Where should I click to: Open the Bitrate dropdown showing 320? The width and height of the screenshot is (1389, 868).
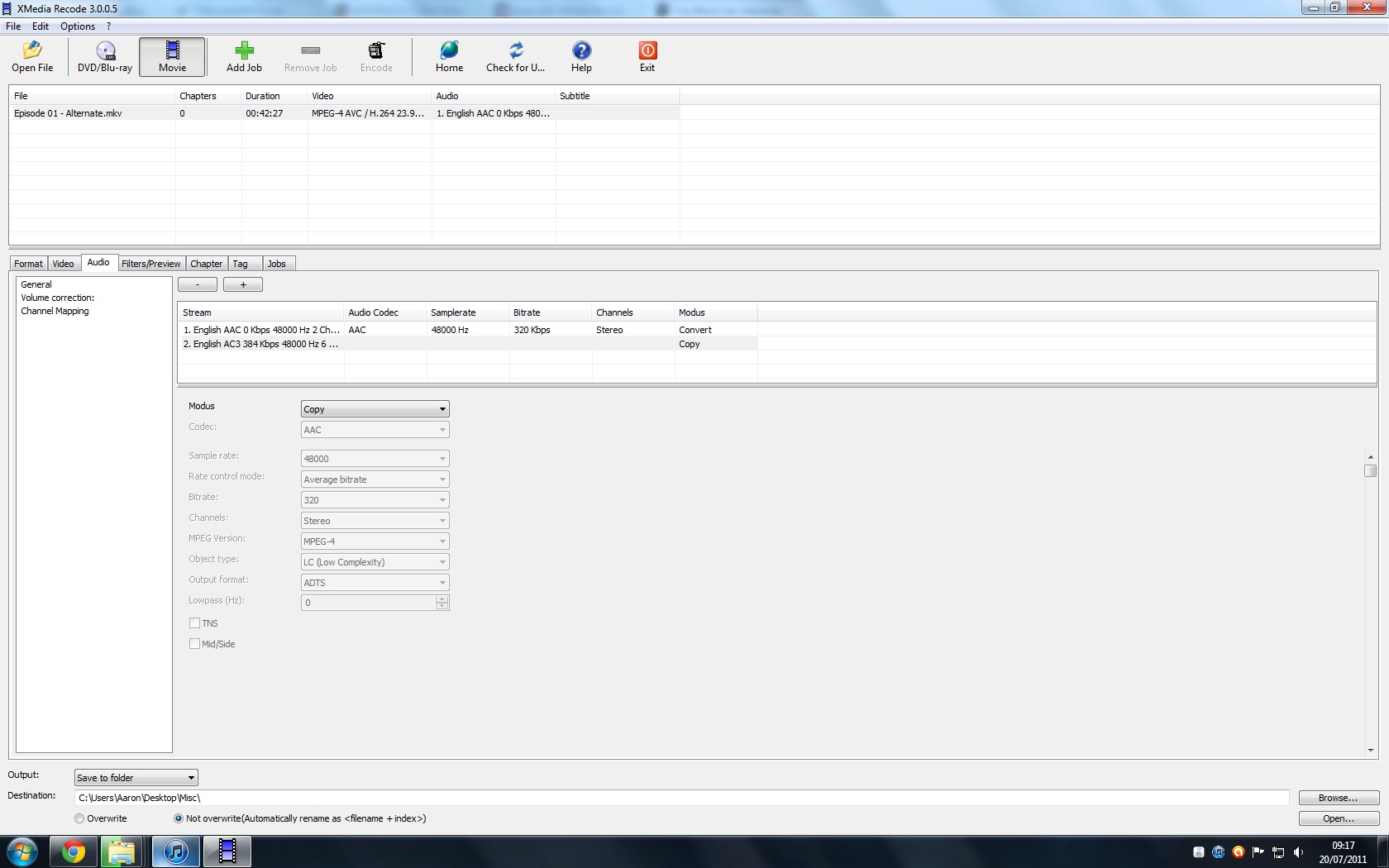pyautogui.click(x=375, y=500)
